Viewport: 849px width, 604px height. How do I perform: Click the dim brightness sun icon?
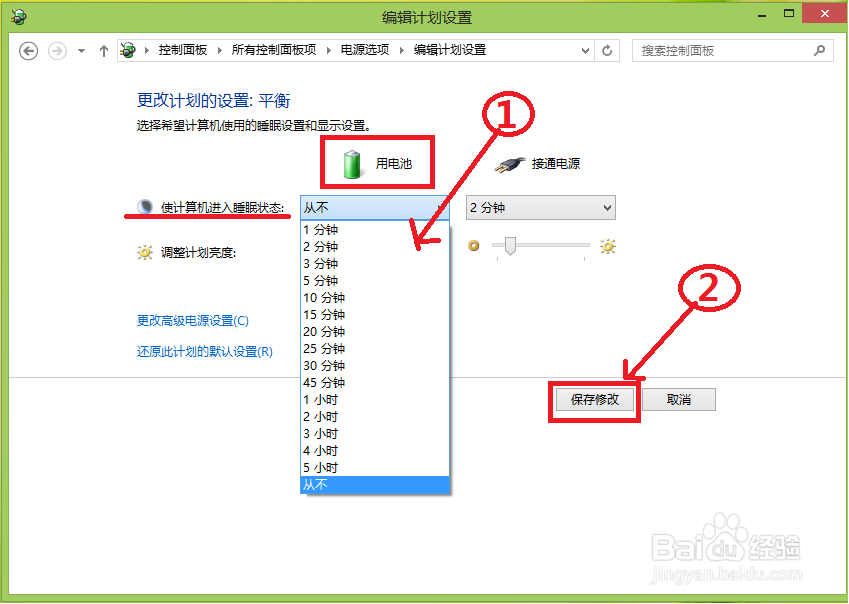coord(473,246)
